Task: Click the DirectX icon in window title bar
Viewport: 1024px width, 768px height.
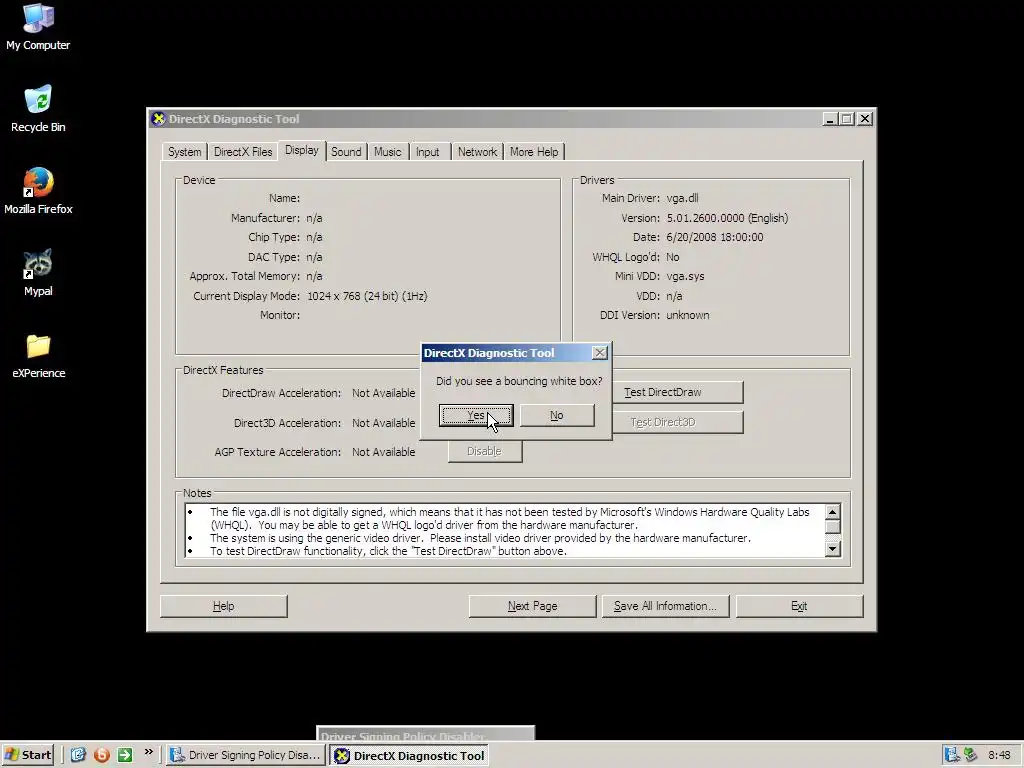Action: point(158,119)
